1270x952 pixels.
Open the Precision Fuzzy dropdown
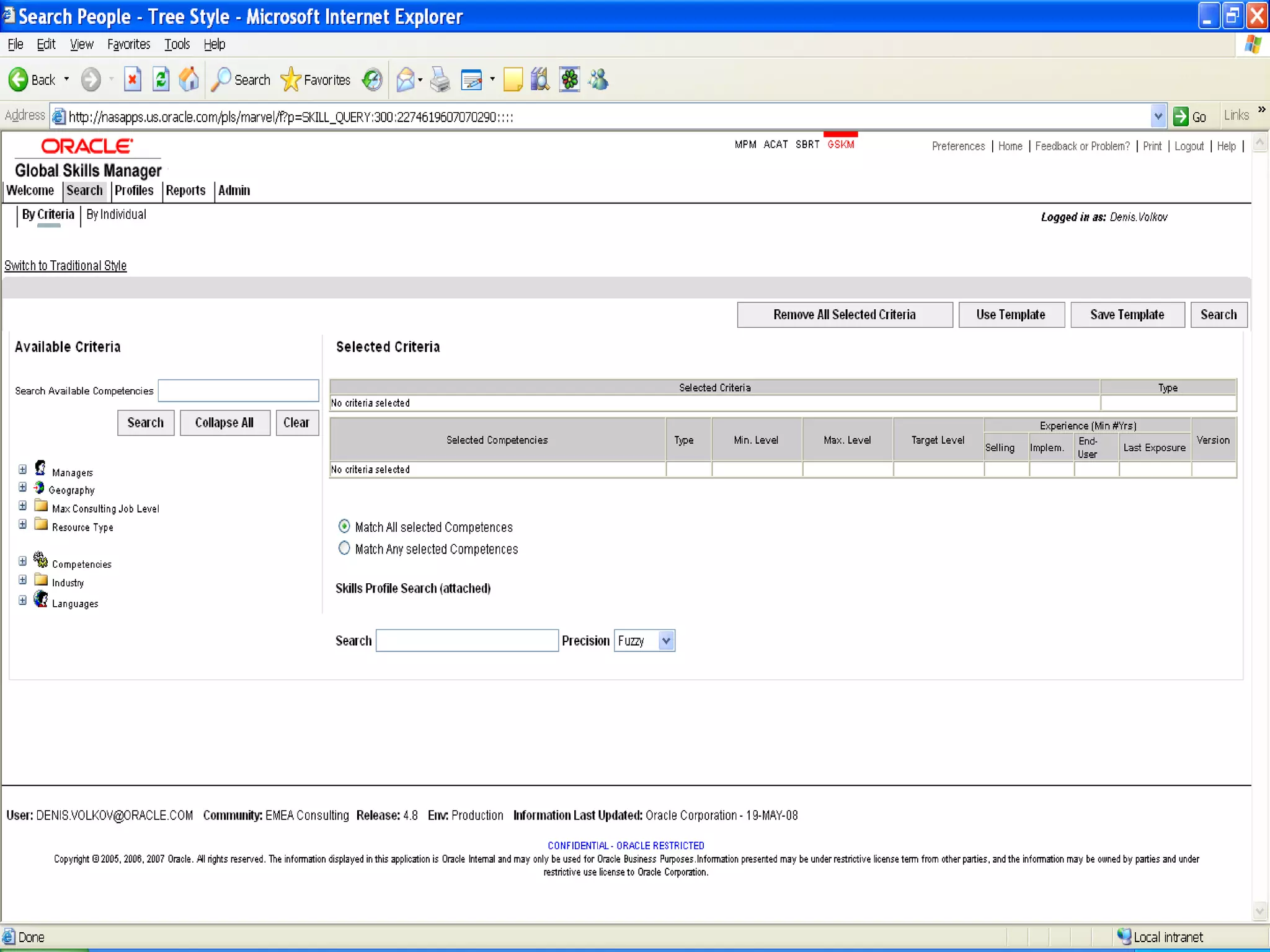coord(666,640)
